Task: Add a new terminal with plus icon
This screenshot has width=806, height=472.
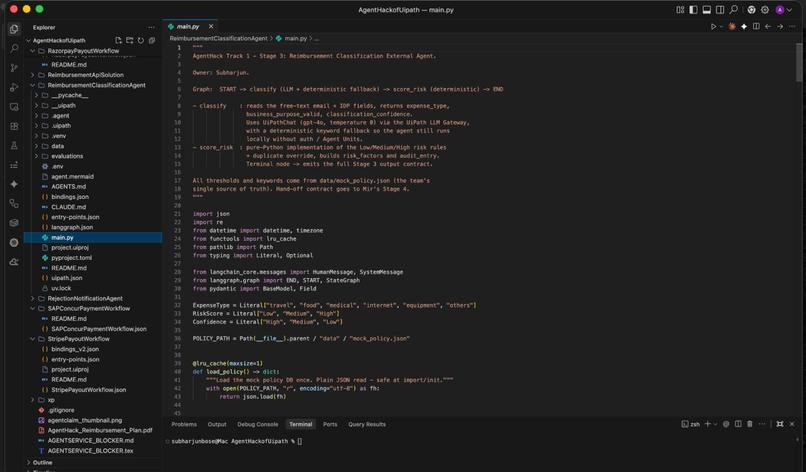Action: [708, 424]
